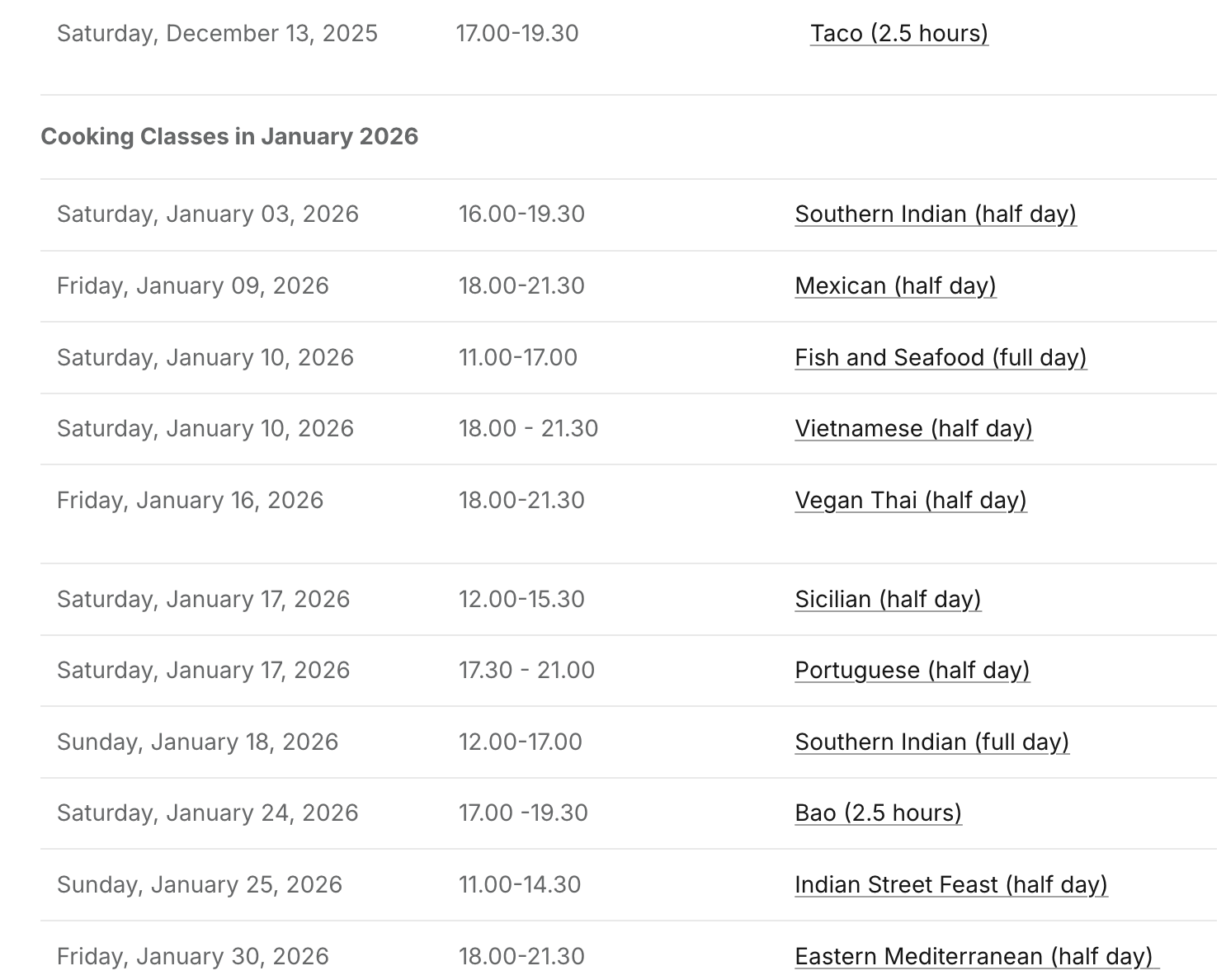
Task: Click the Sicilian (half day) class link
Action: pos(888,599)
